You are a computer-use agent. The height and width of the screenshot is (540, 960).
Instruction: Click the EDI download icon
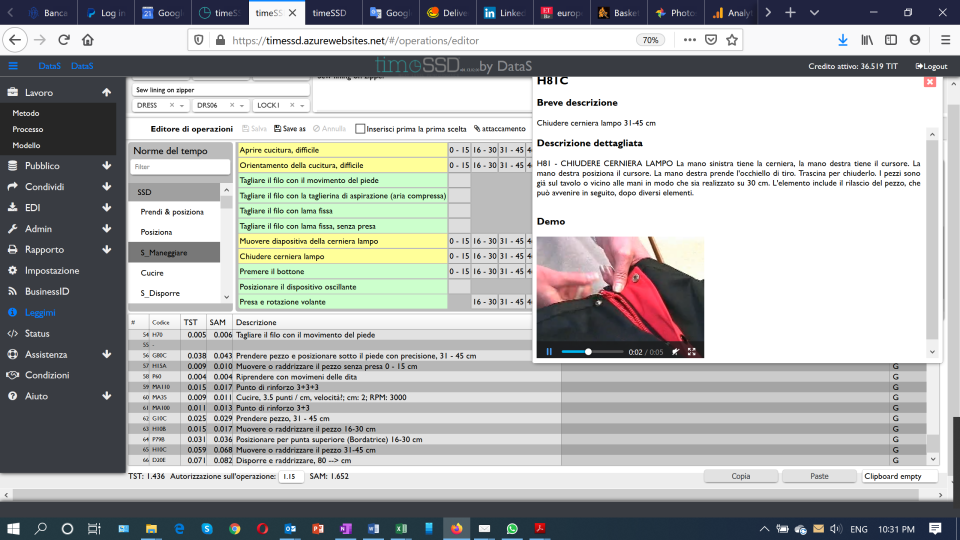click(x=12, y=208)
